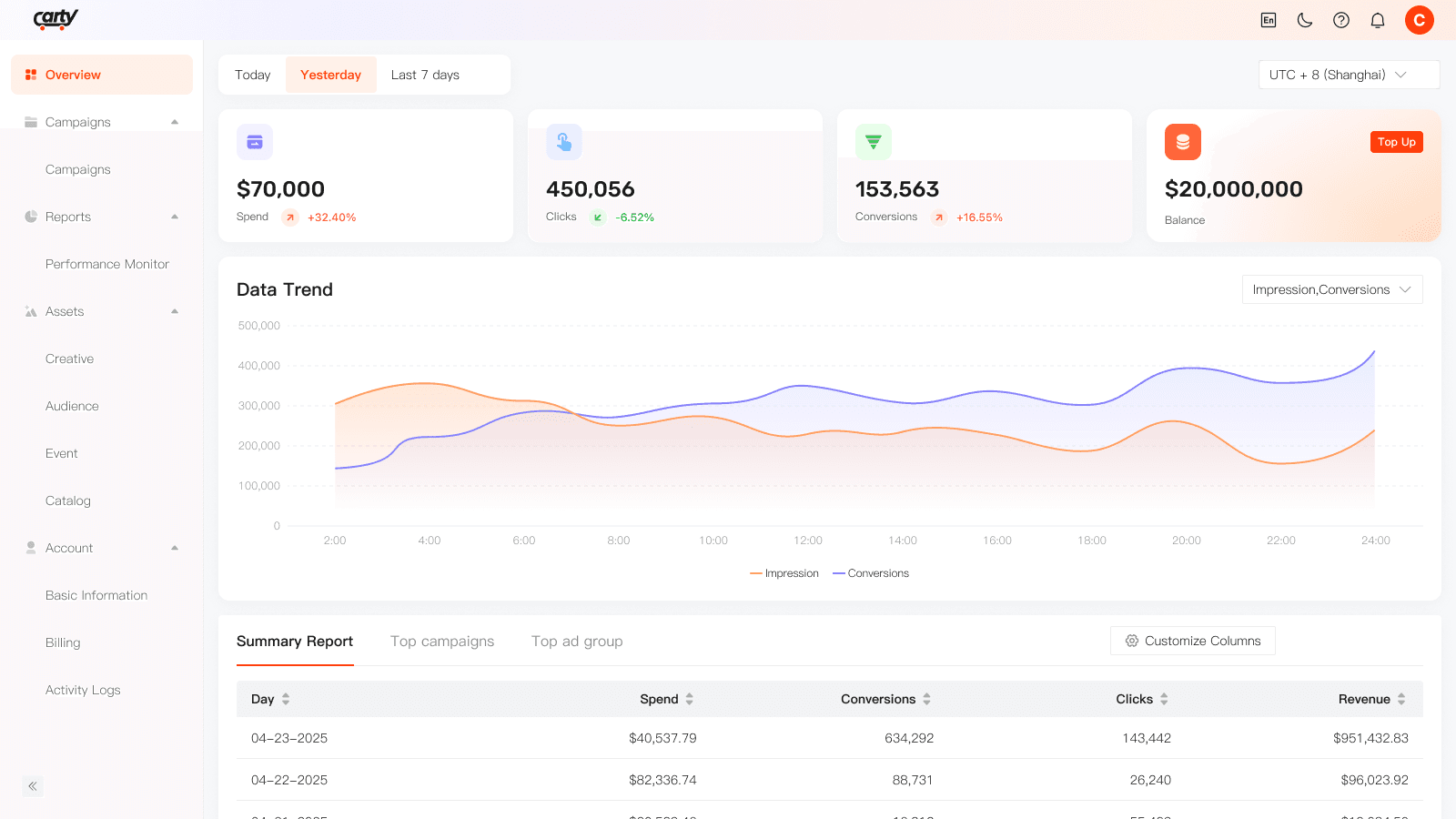The height and width of the screenshot is (819, 1456).
Task: Switch language with the En icon
Action: pyautogui.click(x=1269, y=20)
